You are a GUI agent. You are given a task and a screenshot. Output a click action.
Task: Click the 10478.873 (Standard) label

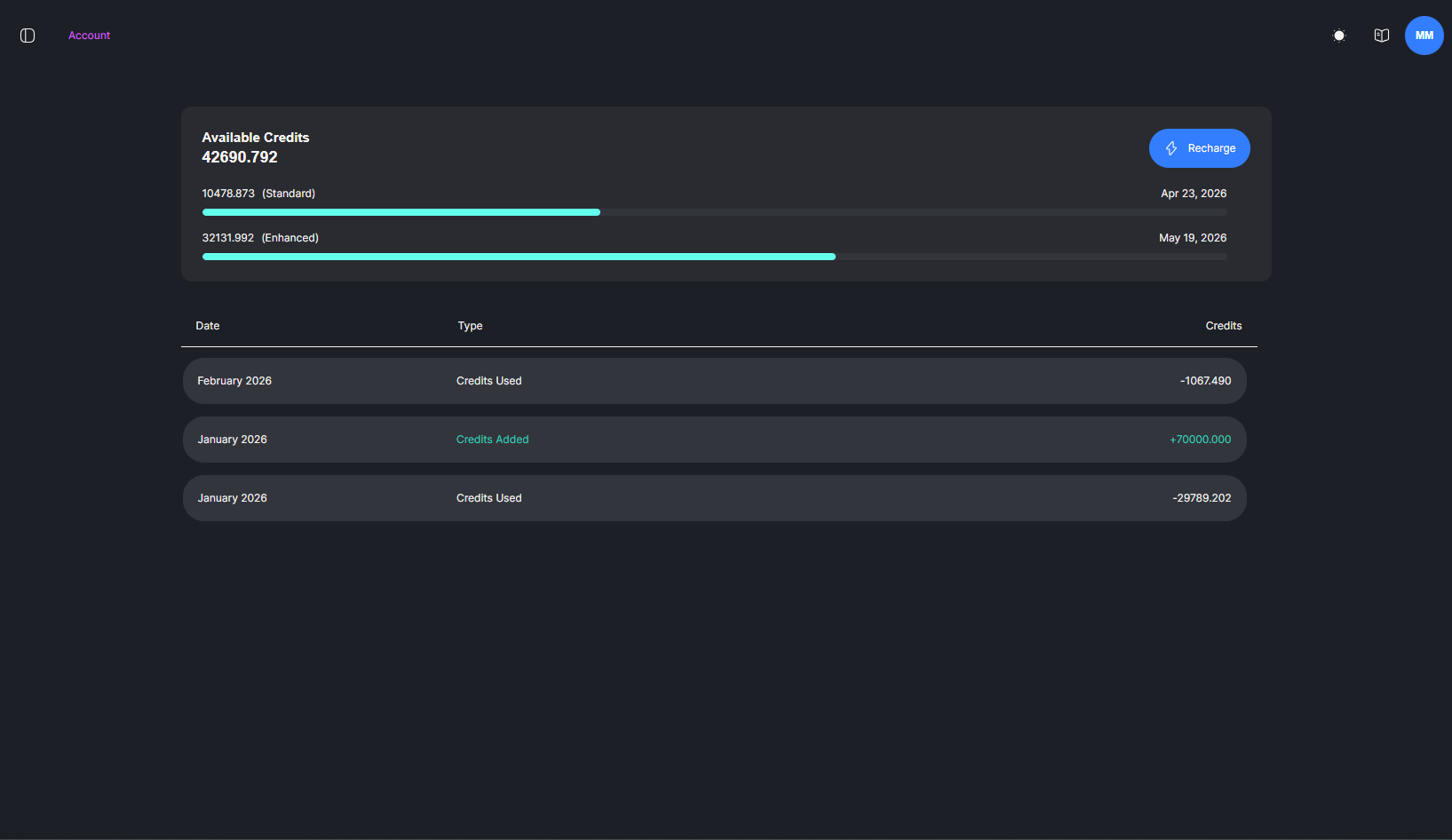258,194
